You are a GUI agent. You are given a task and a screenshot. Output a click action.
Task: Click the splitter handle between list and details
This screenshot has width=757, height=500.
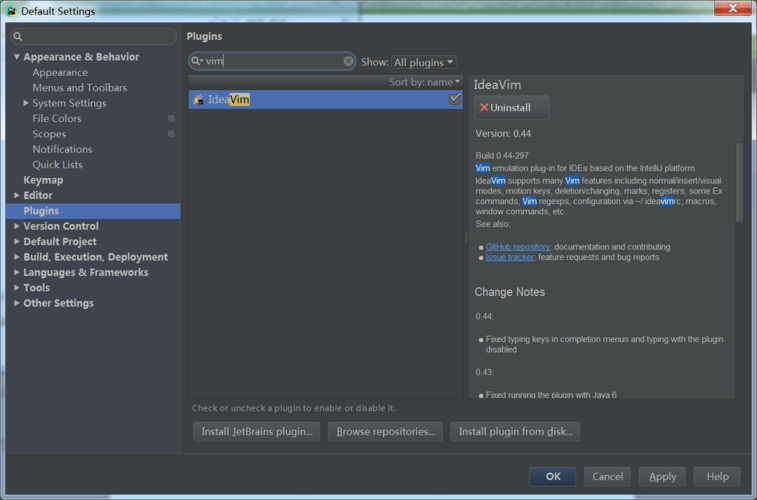pos(466,237)
